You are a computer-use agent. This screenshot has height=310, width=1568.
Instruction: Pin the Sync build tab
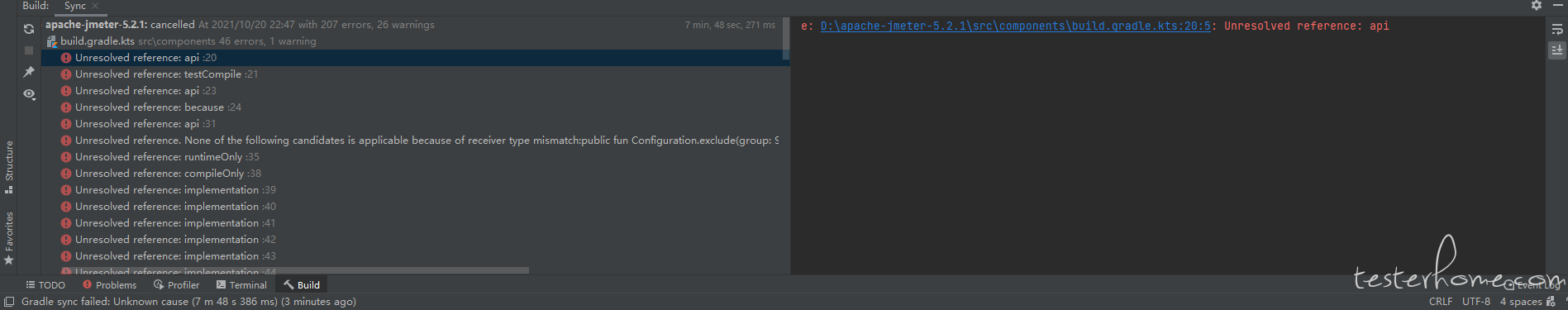pyautogui.click(x=29, y=72)
